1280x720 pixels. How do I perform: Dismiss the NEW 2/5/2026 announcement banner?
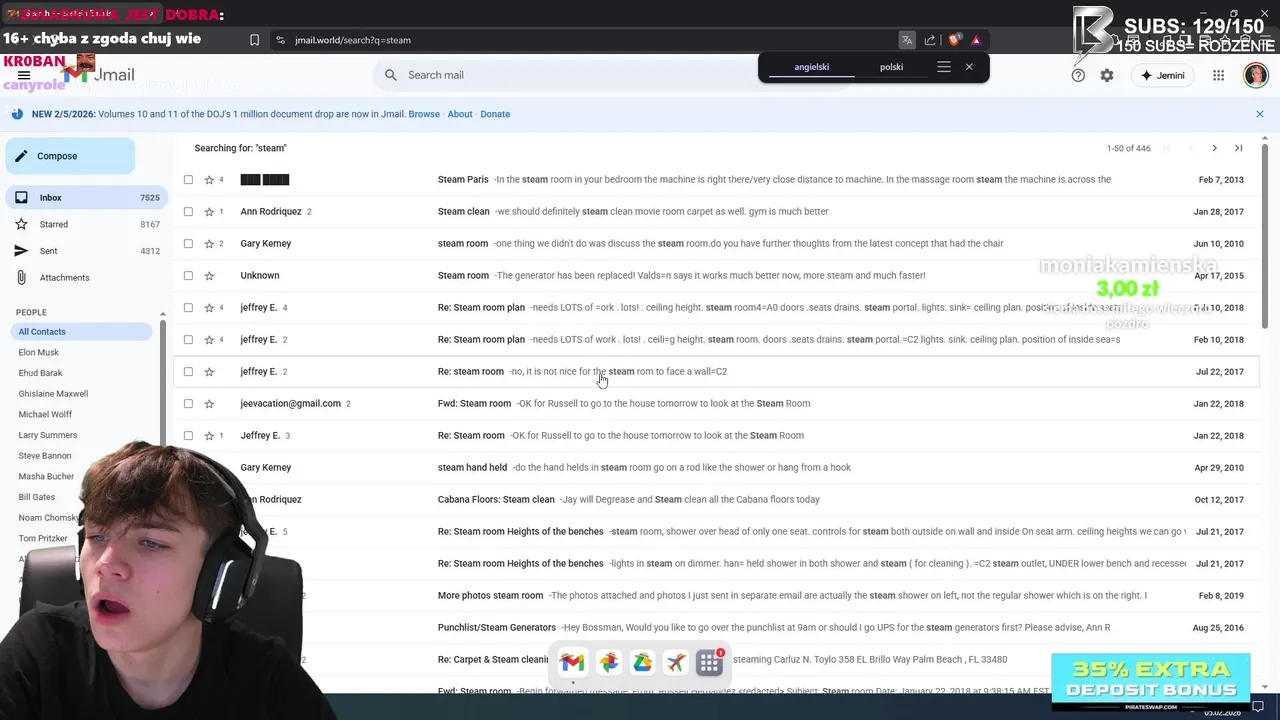coord(1260,114)
